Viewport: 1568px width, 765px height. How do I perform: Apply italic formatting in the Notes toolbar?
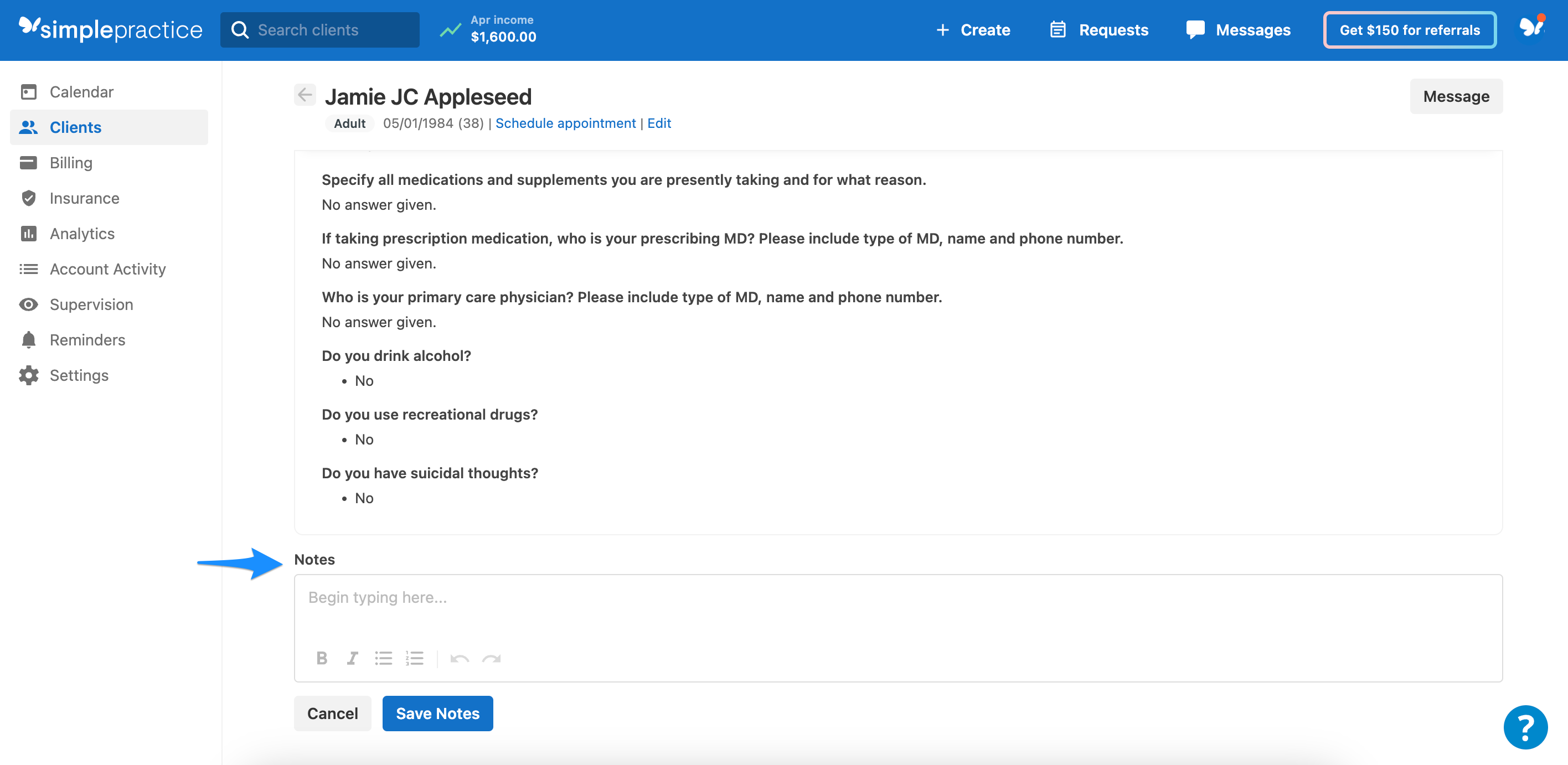pos(353,658)
